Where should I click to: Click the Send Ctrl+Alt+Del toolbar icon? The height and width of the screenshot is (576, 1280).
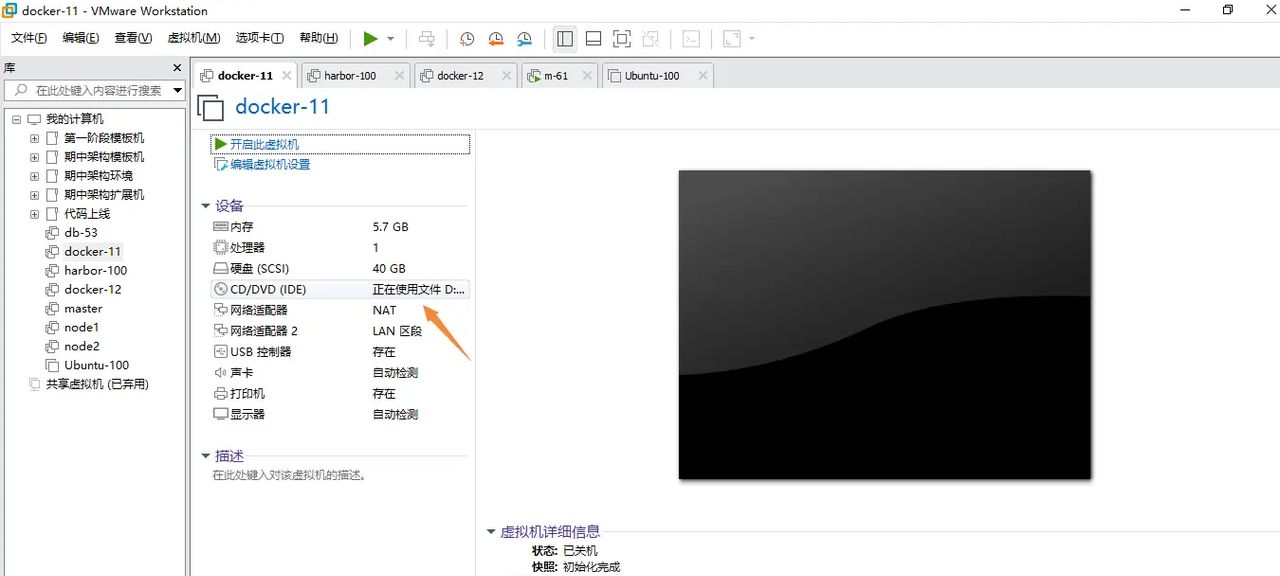point(427,38)
